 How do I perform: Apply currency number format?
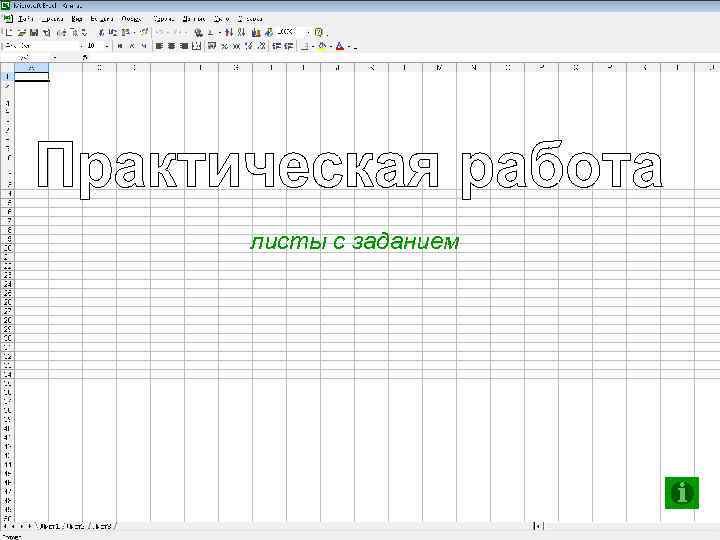pos(211,46)
